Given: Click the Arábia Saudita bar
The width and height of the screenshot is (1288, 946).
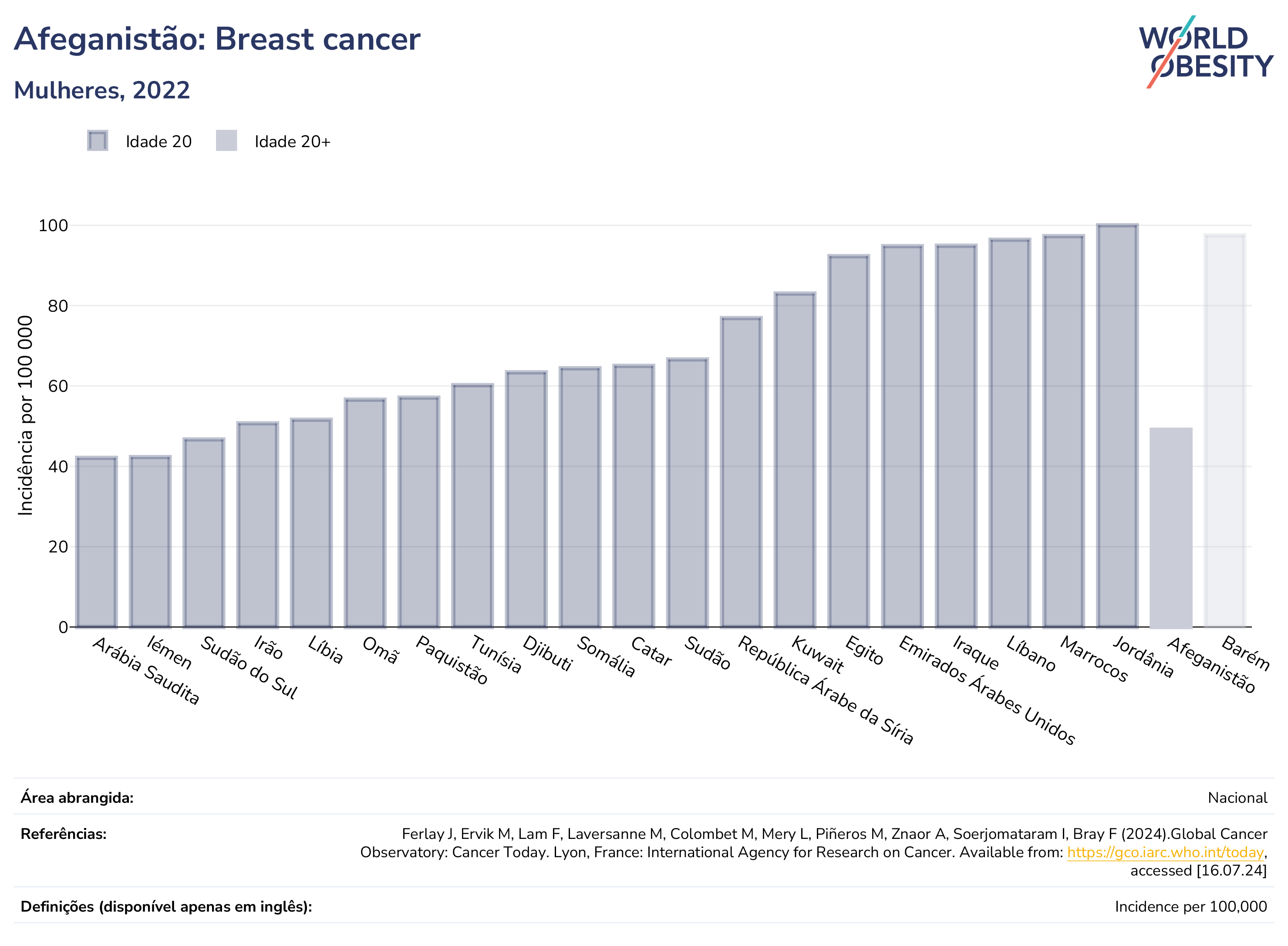Looking at the screenshot, I should (x=96, y=542).
